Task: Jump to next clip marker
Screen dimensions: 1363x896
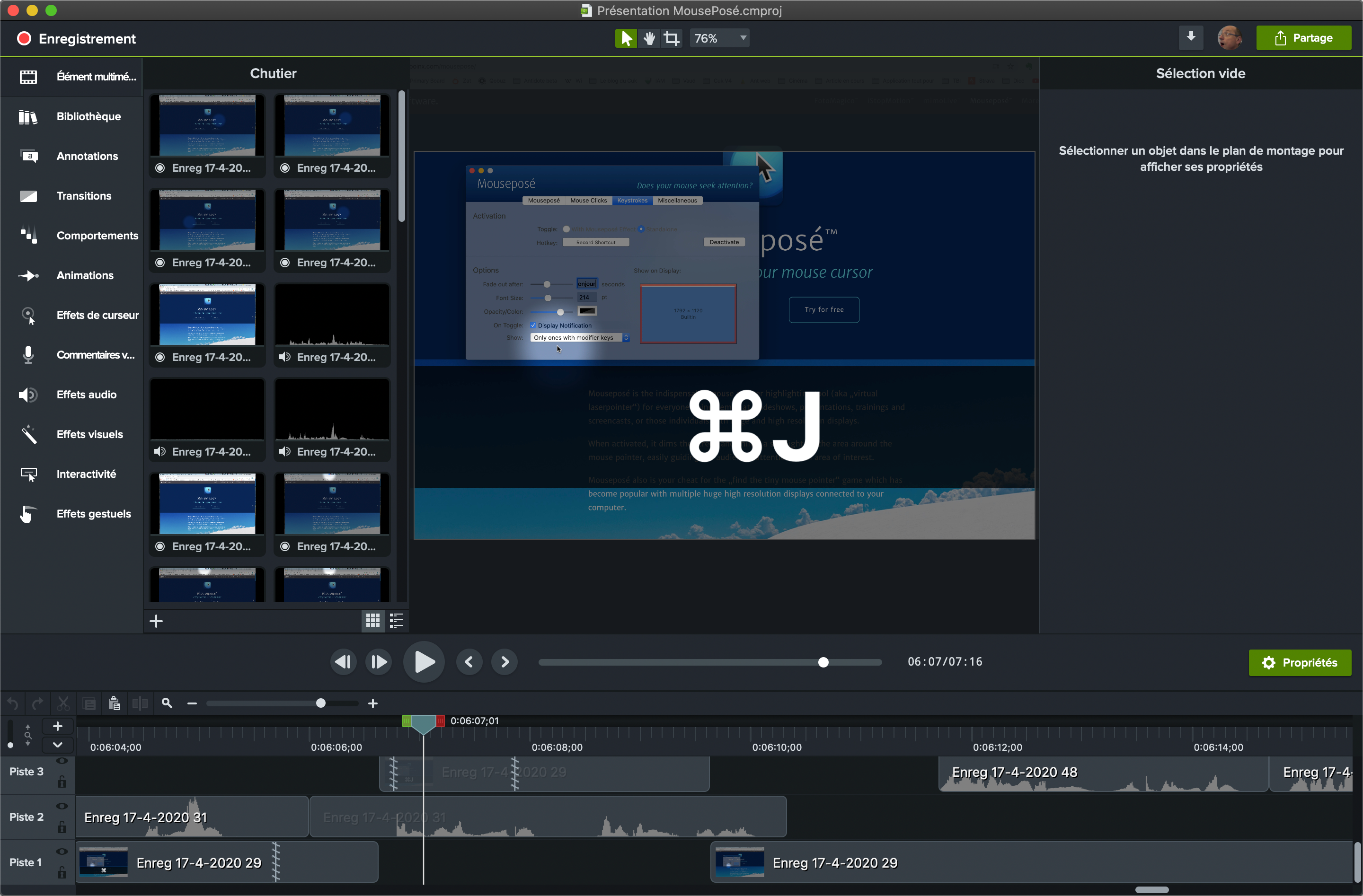Action: [x=504, y=662]
